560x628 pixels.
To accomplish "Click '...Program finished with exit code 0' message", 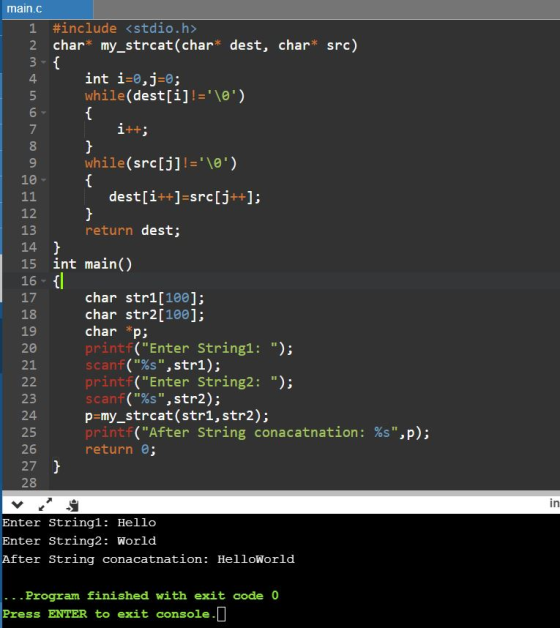I will (141, 596).
